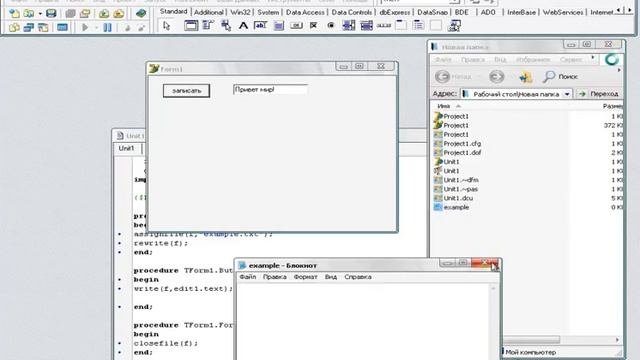Switch to the System palette tab
Screen dimensions: 640x360
[268, 12]
